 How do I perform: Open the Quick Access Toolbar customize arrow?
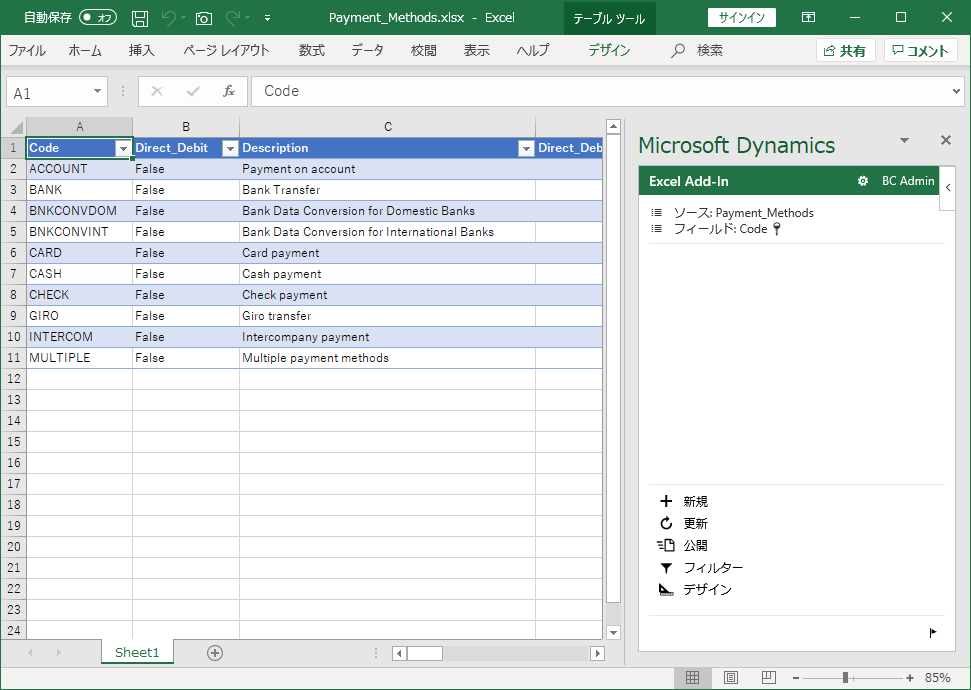[x=268, y=18]
